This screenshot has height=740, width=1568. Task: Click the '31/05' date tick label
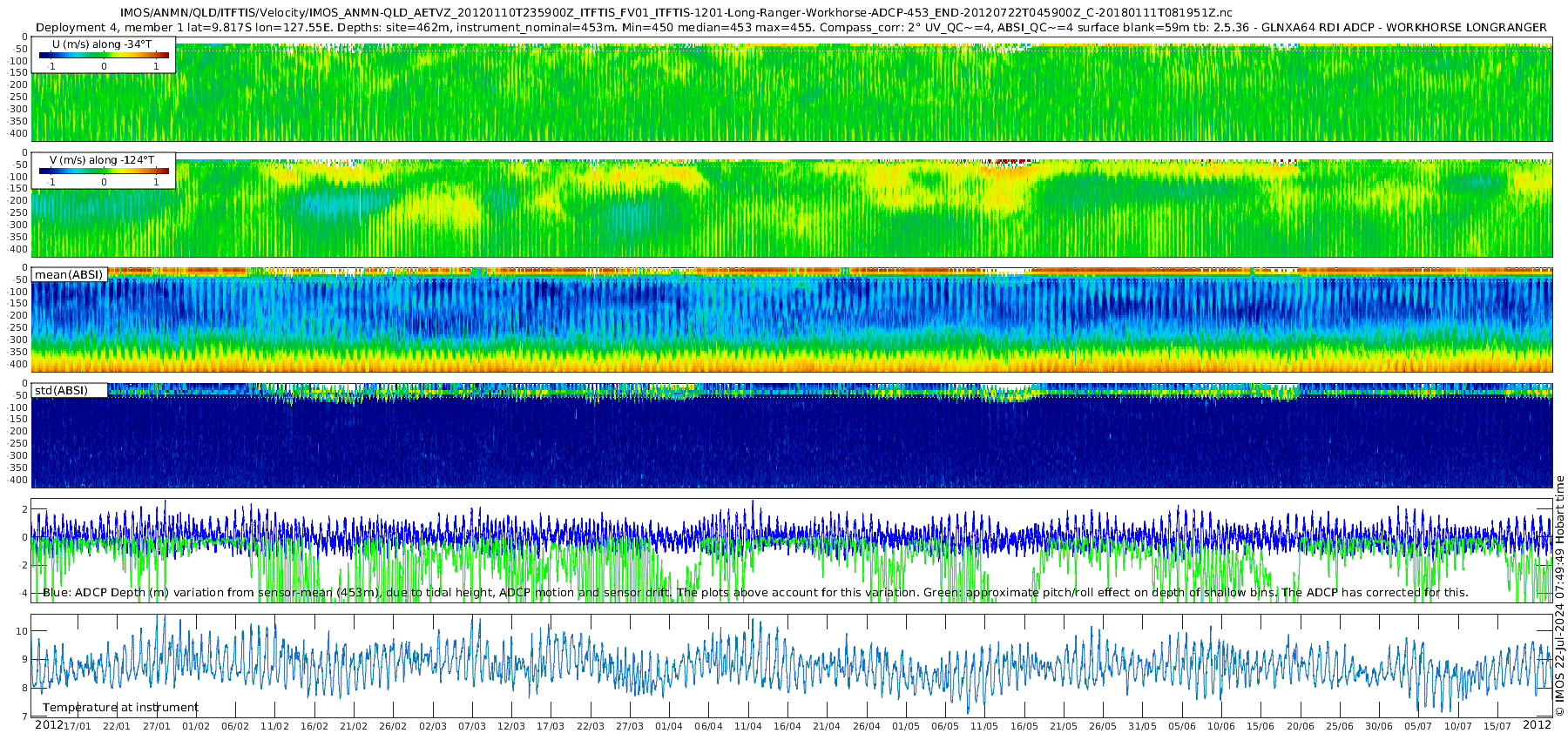coord(1142,726)
